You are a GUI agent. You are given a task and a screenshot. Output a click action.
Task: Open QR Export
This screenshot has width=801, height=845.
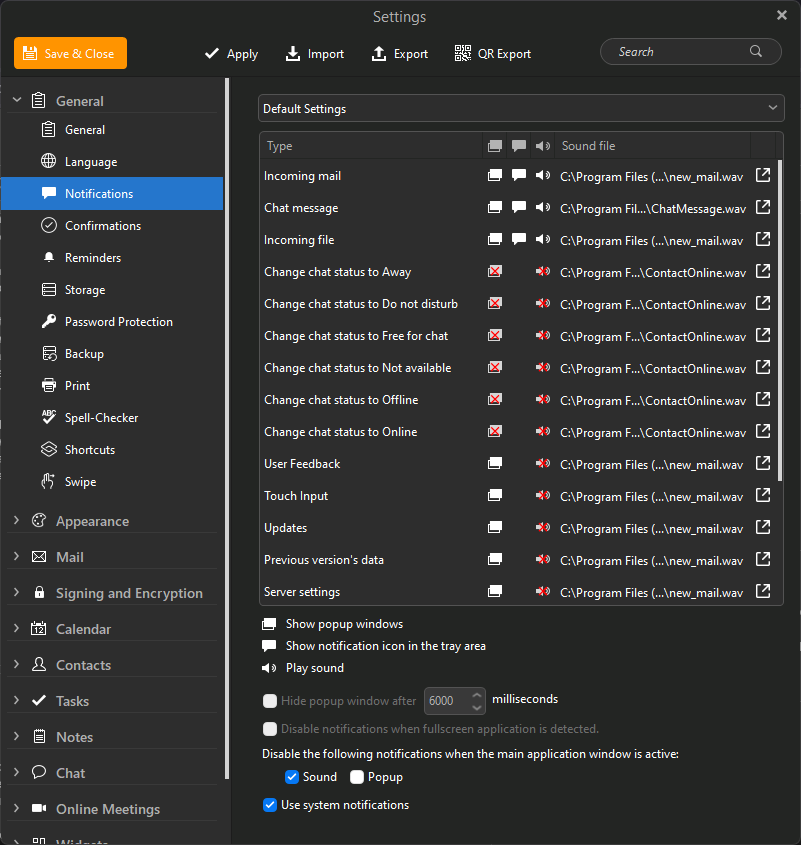(493, 53)
